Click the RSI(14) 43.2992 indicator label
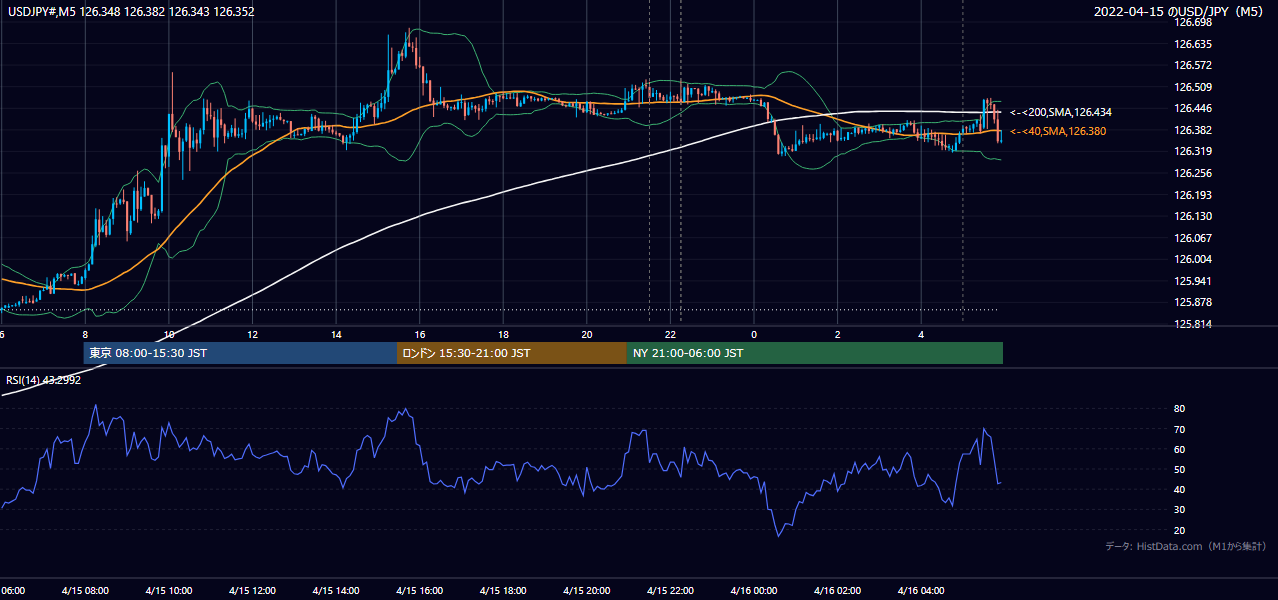The height and width of the screenshot is (600, 1278). pos(44,380)
